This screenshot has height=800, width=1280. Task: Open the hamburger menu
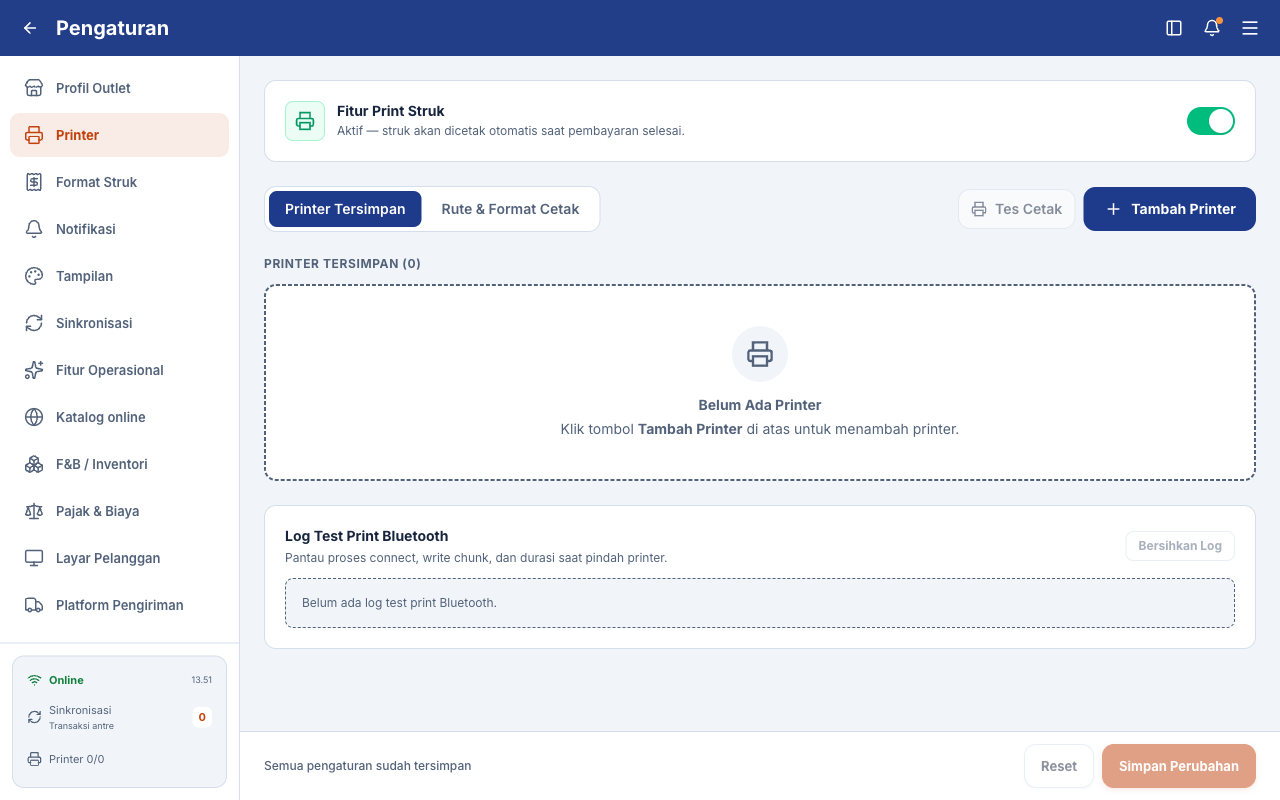pyautogui.click(x=1250, y=28)
